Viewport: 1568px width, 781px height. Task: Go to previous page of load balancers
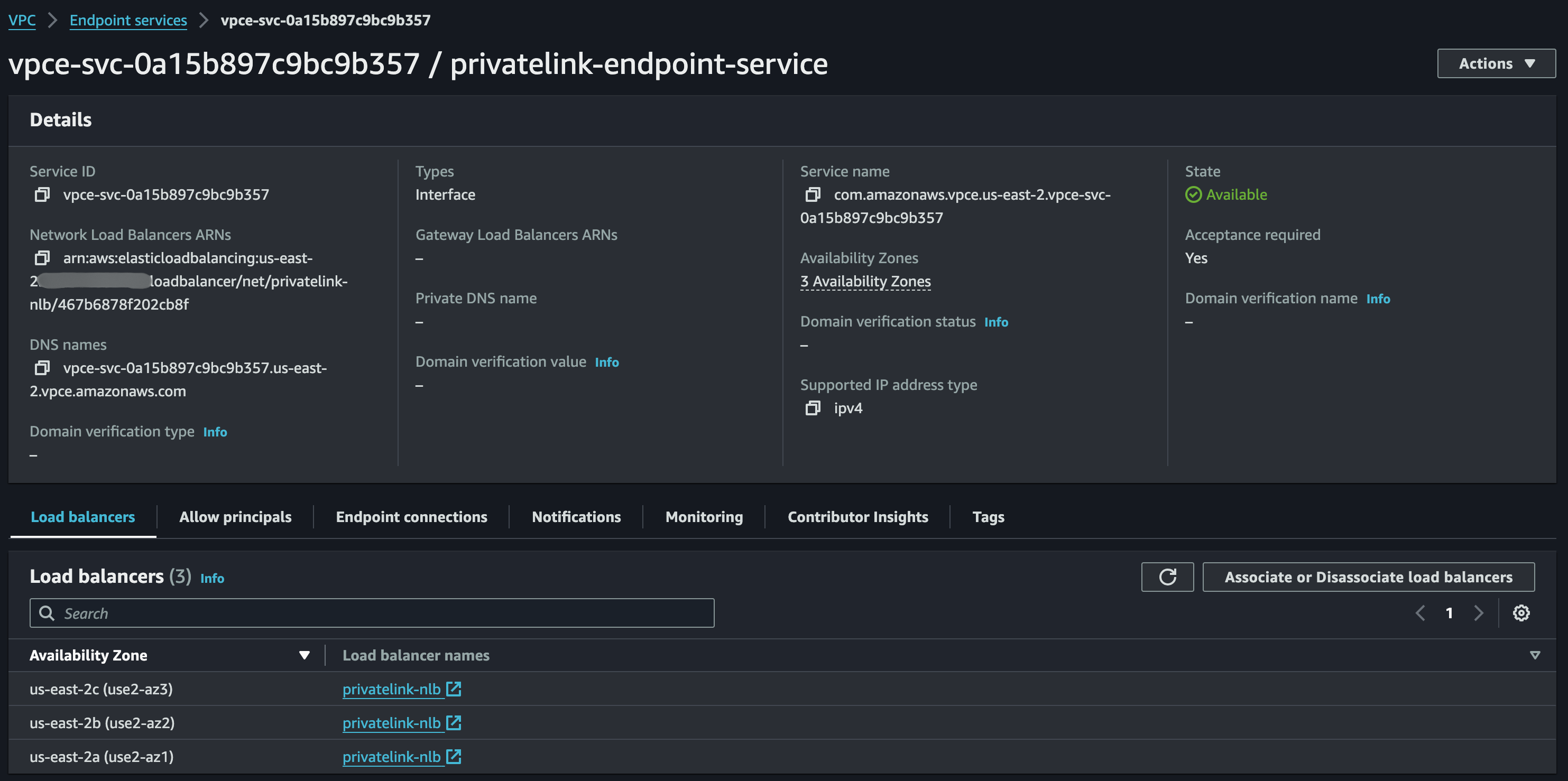1420,613
